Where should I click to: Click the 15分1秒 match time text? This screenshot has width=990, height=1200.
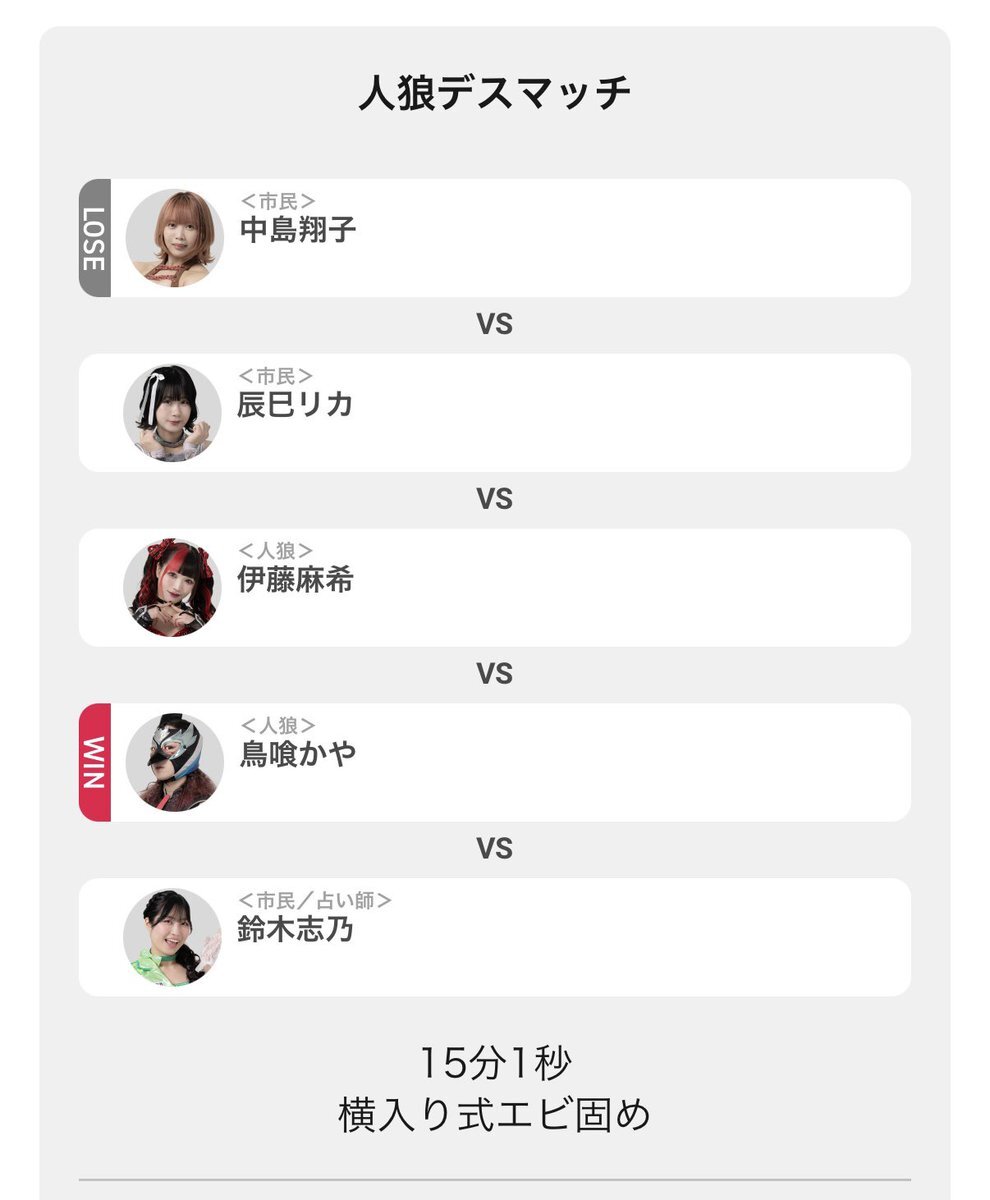coord(495,1063)
